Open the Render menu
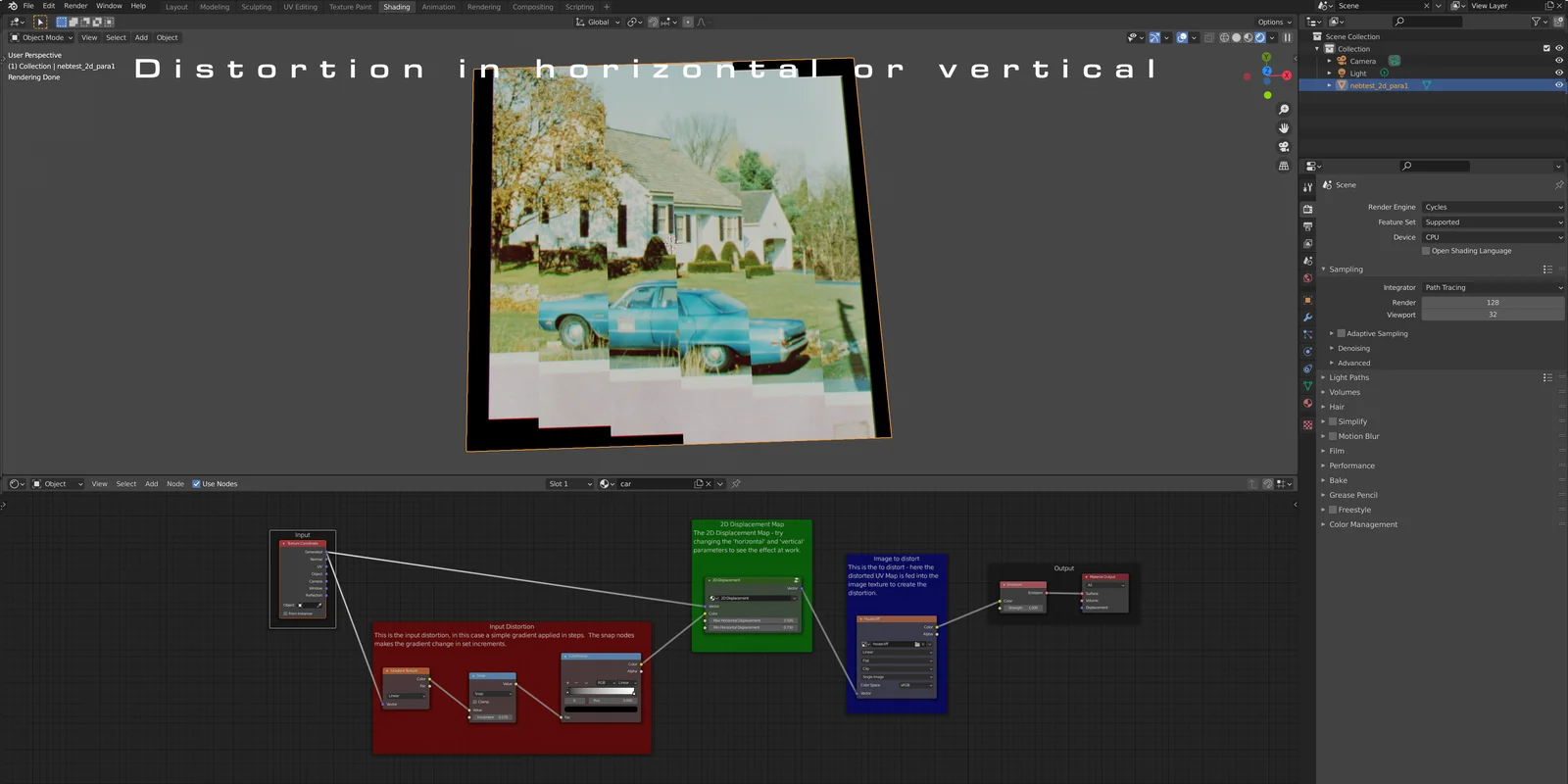1568x784 pixels. tap(75, 6)
